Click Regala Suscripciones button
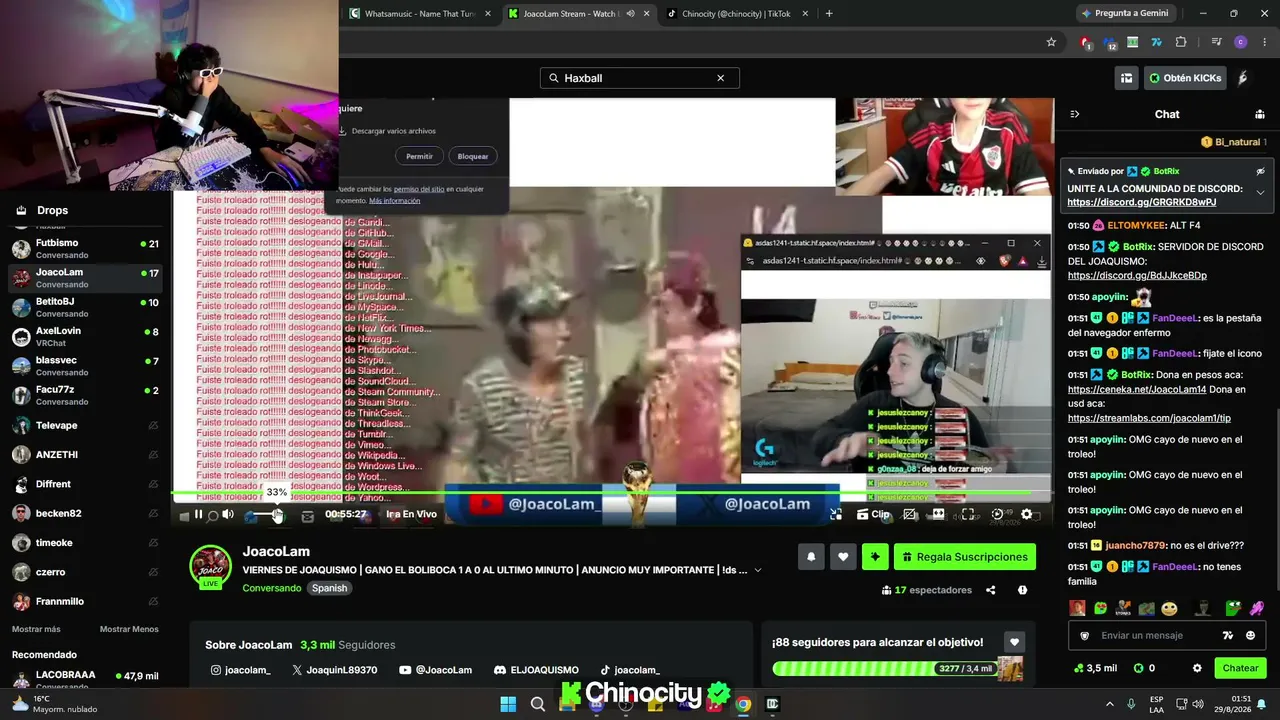The width and height of the screenshot is (1280, 720). [x=965, y=557]
